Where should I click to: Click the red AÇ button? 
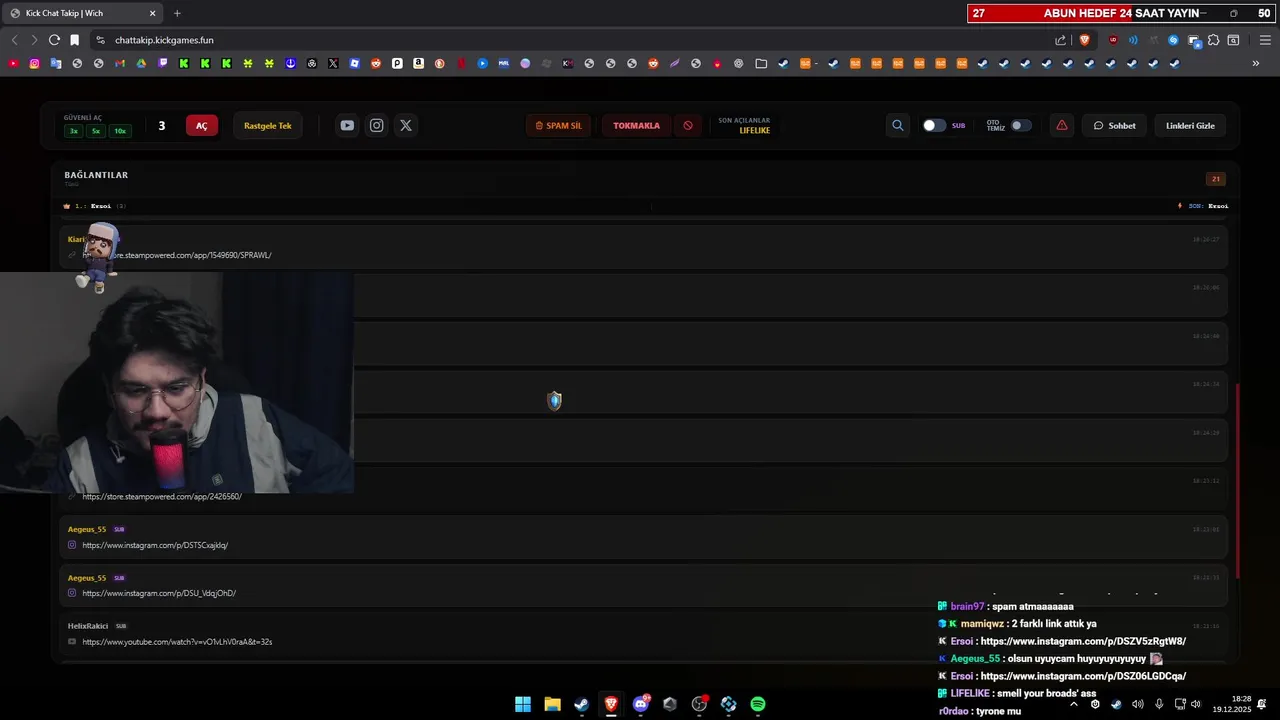201,125
